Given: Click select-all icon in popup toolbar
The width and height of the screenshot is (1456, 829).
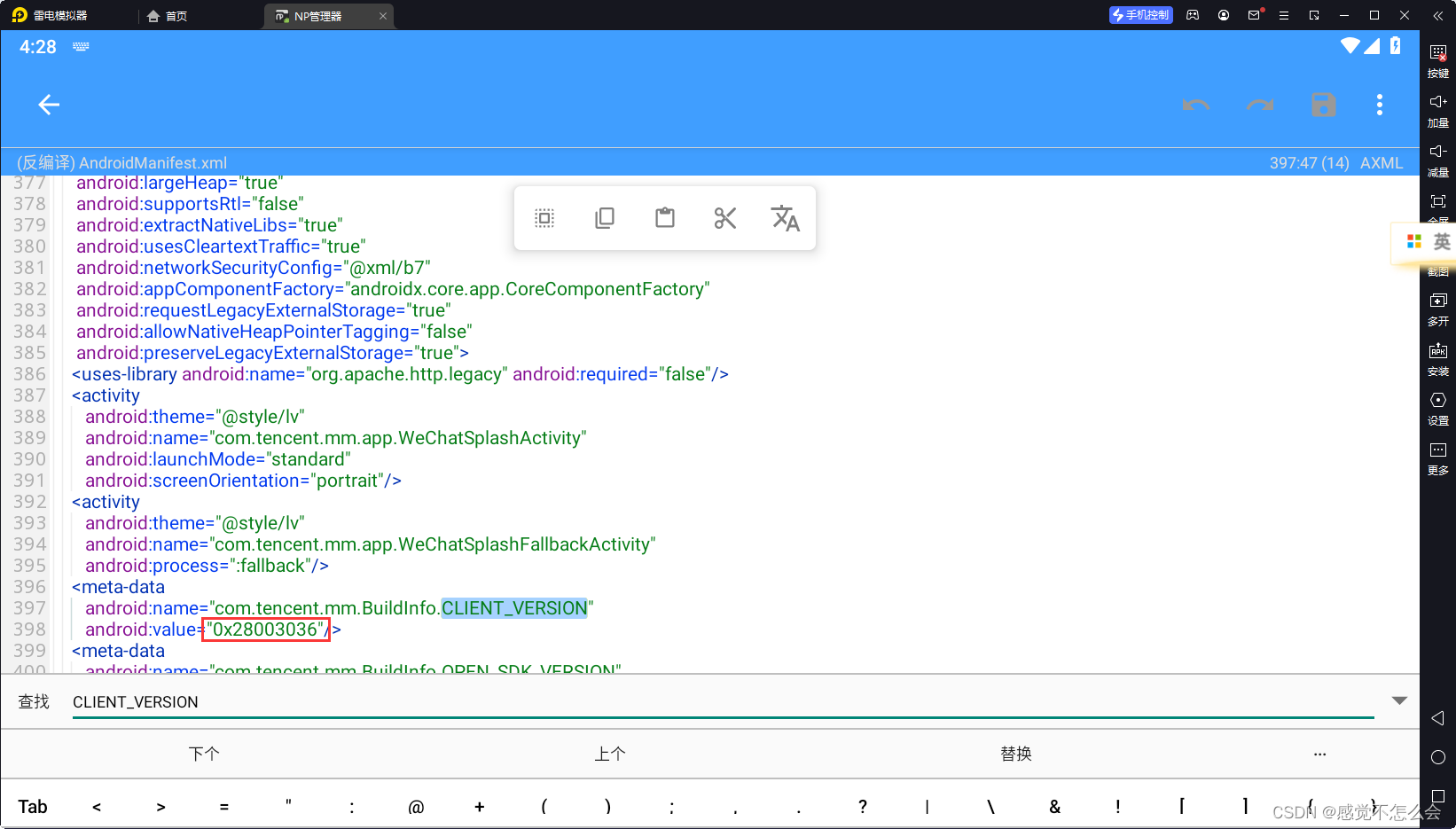Looking at the screenshot, I should tap(544, 218).
